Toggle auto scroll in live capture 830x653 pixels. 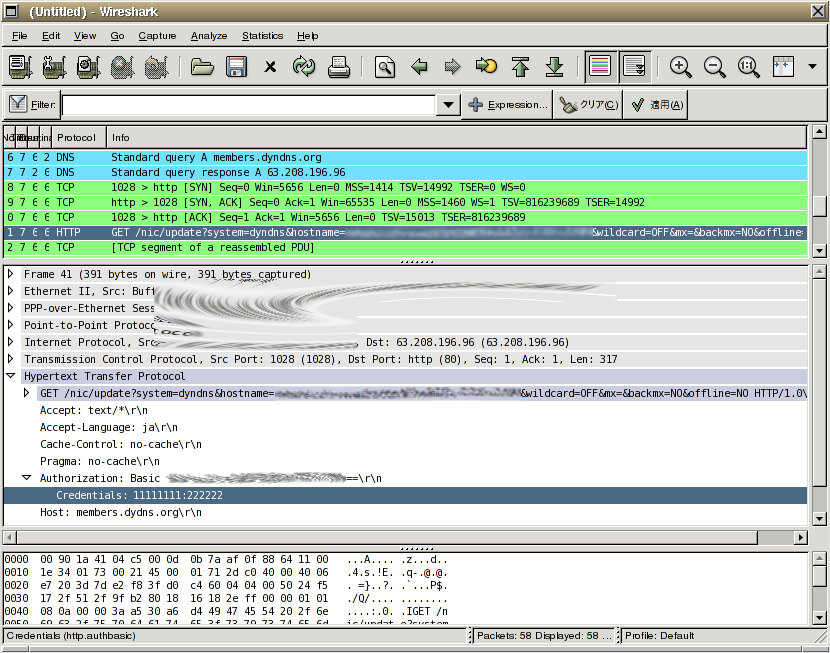click(634, 67)
